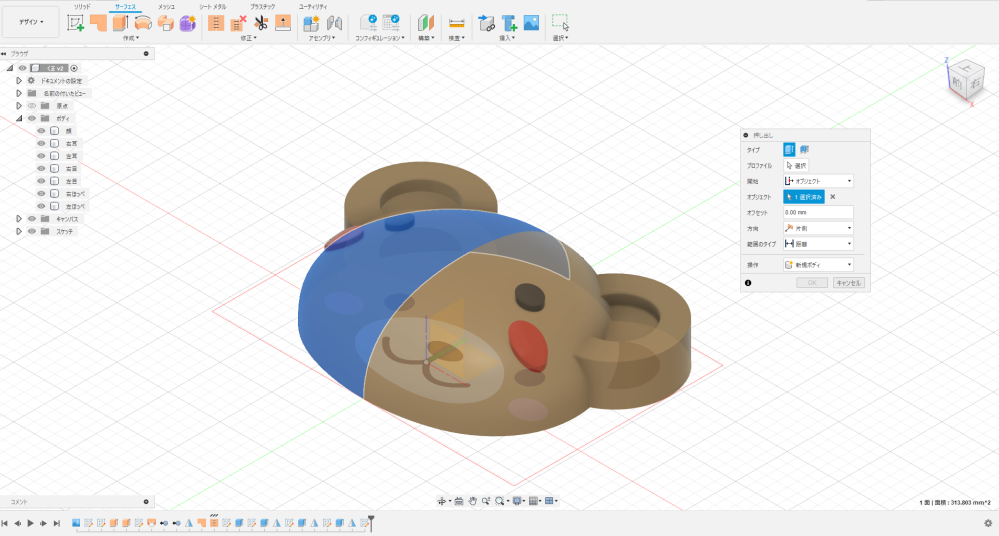Viewport: 999px width, 536px height.
Task: Click the オフセット 0.00 mm field
Action: pos(818,212)
